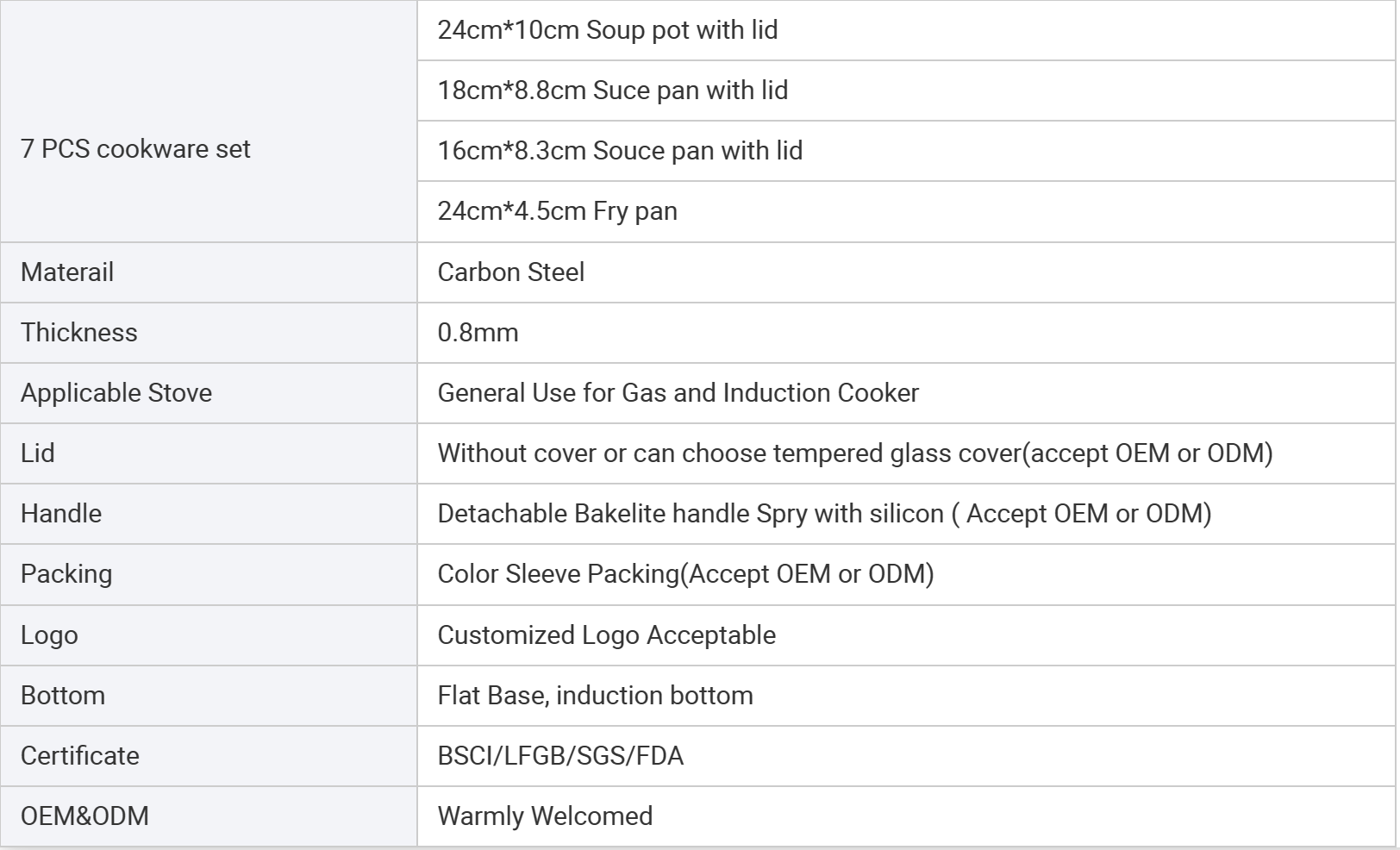Select the Color Sleeve Packing value

tap(686, 574)
